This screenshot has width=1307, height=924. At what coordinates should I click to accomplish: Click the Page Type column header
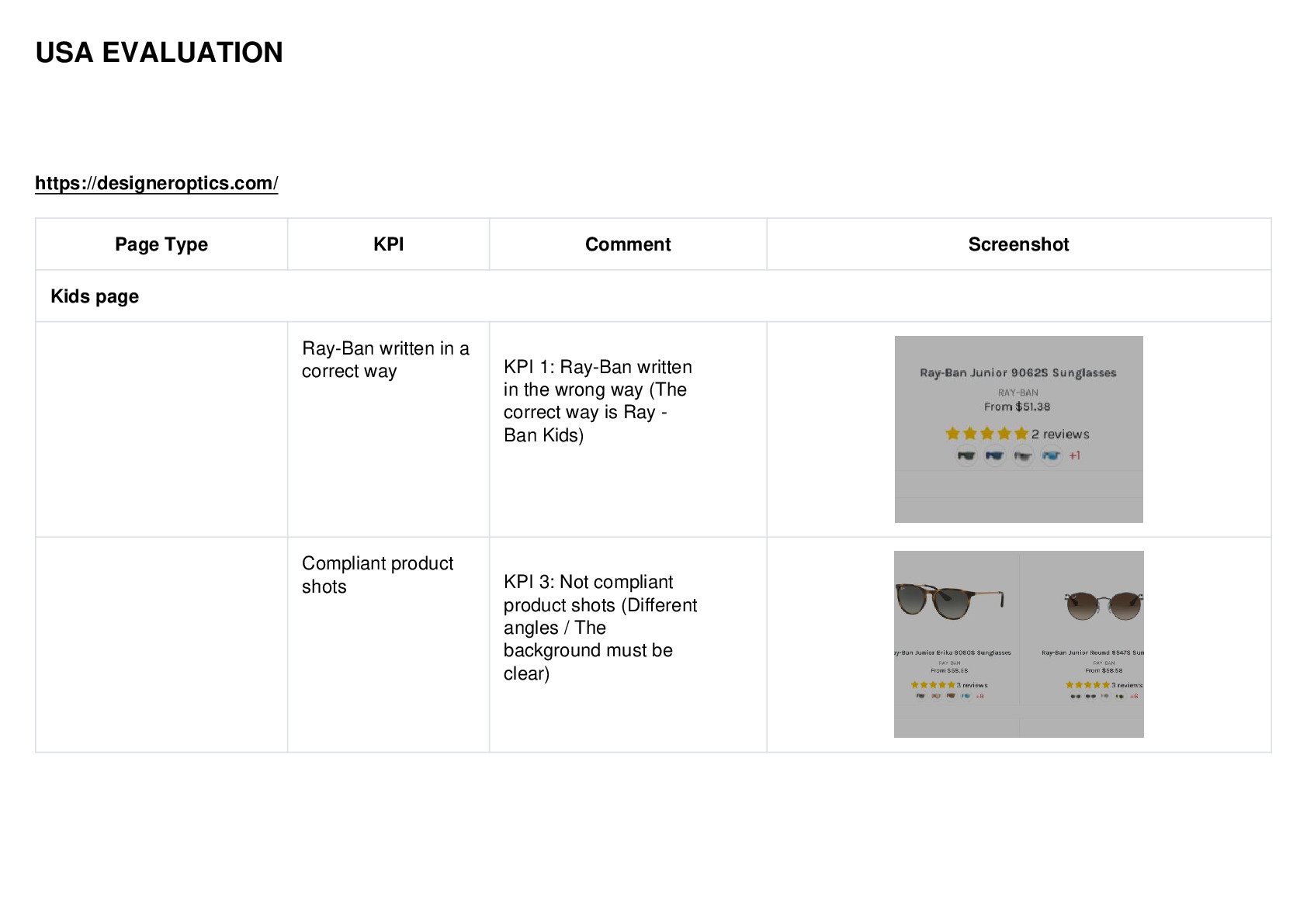(x=161, y=244)
